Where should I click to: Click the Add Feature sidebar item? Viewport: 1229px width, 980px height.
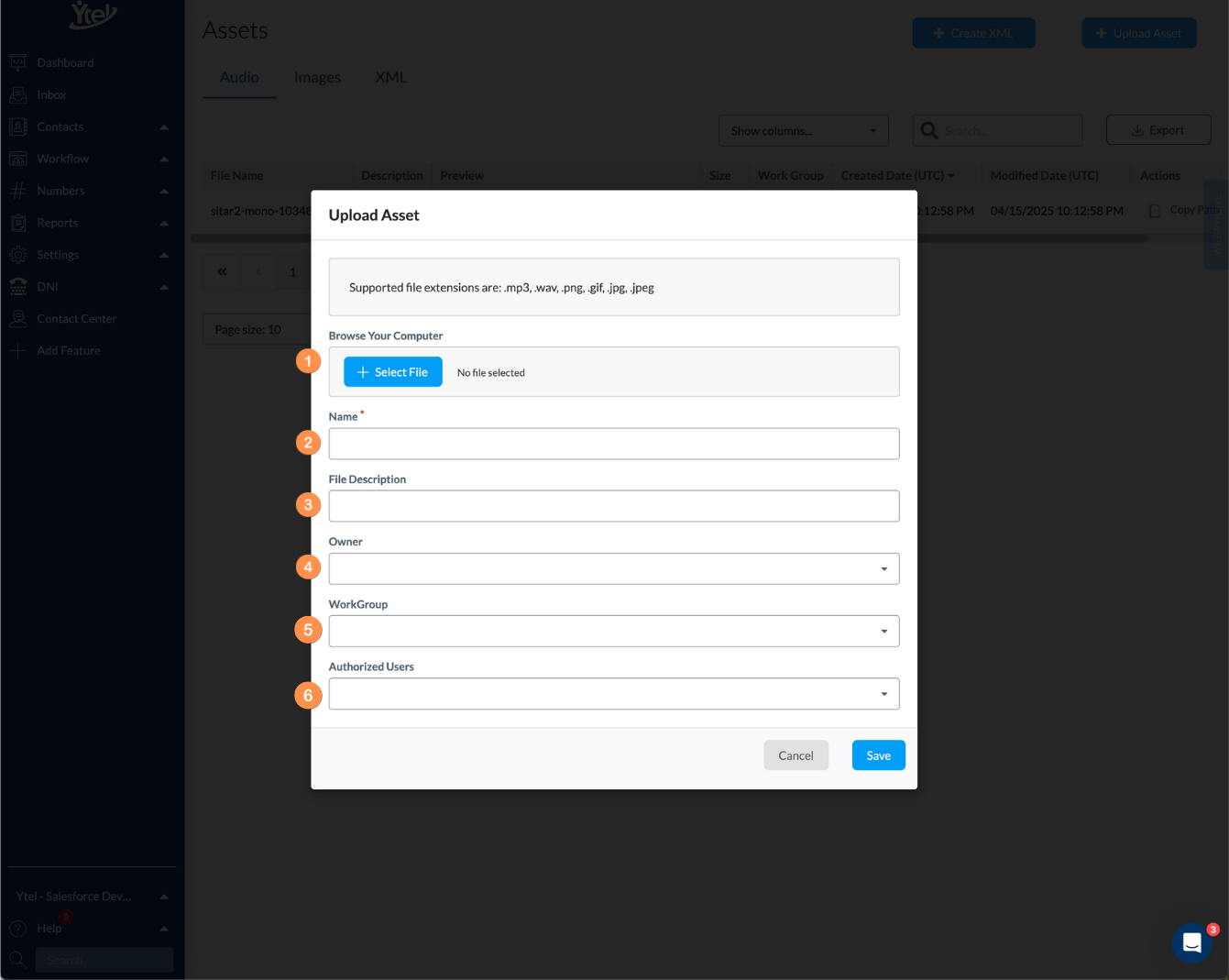point(69,351)
